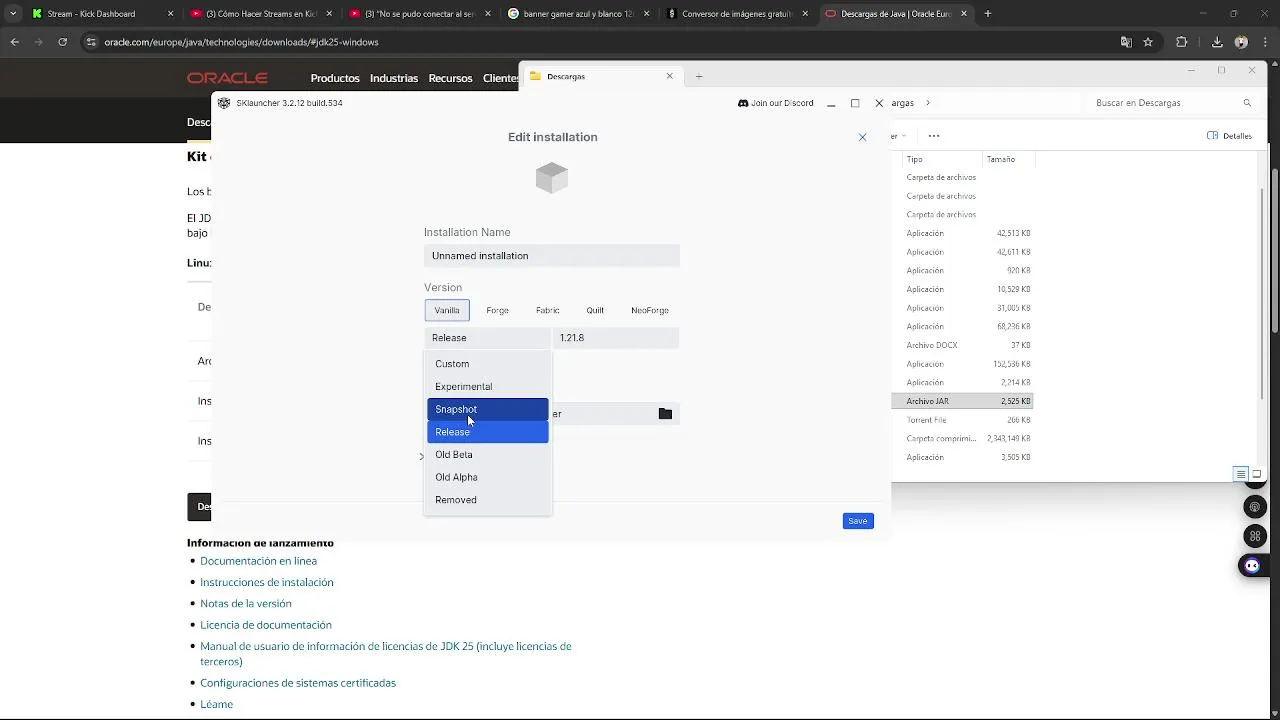Image resolution: width=1280 pixels, height=720 pixels.
Task: Click the circular target overlay icon
Action: [x=1255, y=508]
